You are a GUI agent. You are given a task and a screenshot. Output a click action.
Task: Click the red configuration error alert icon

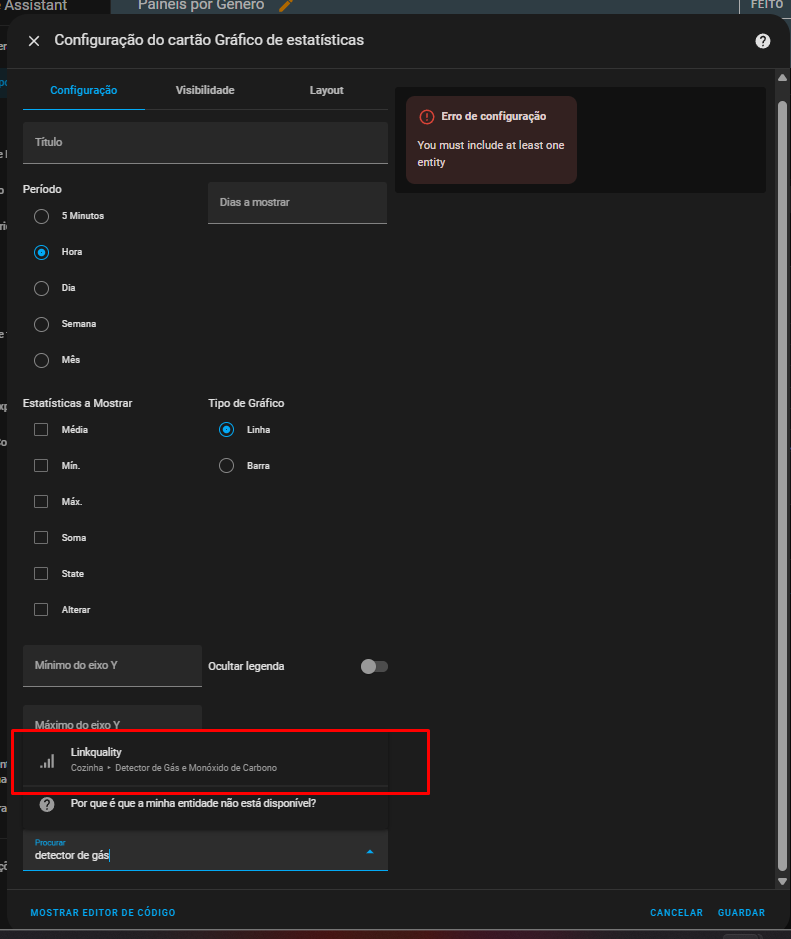pos(427,117)
